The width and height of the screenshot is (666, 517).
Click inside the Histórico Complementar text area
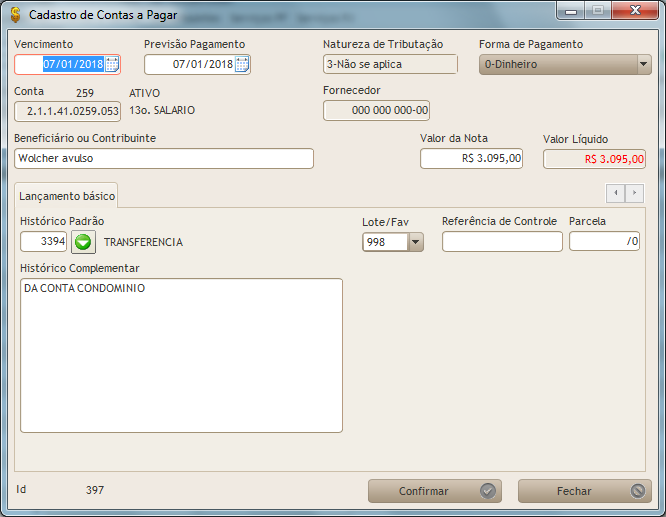click(181, 355)
